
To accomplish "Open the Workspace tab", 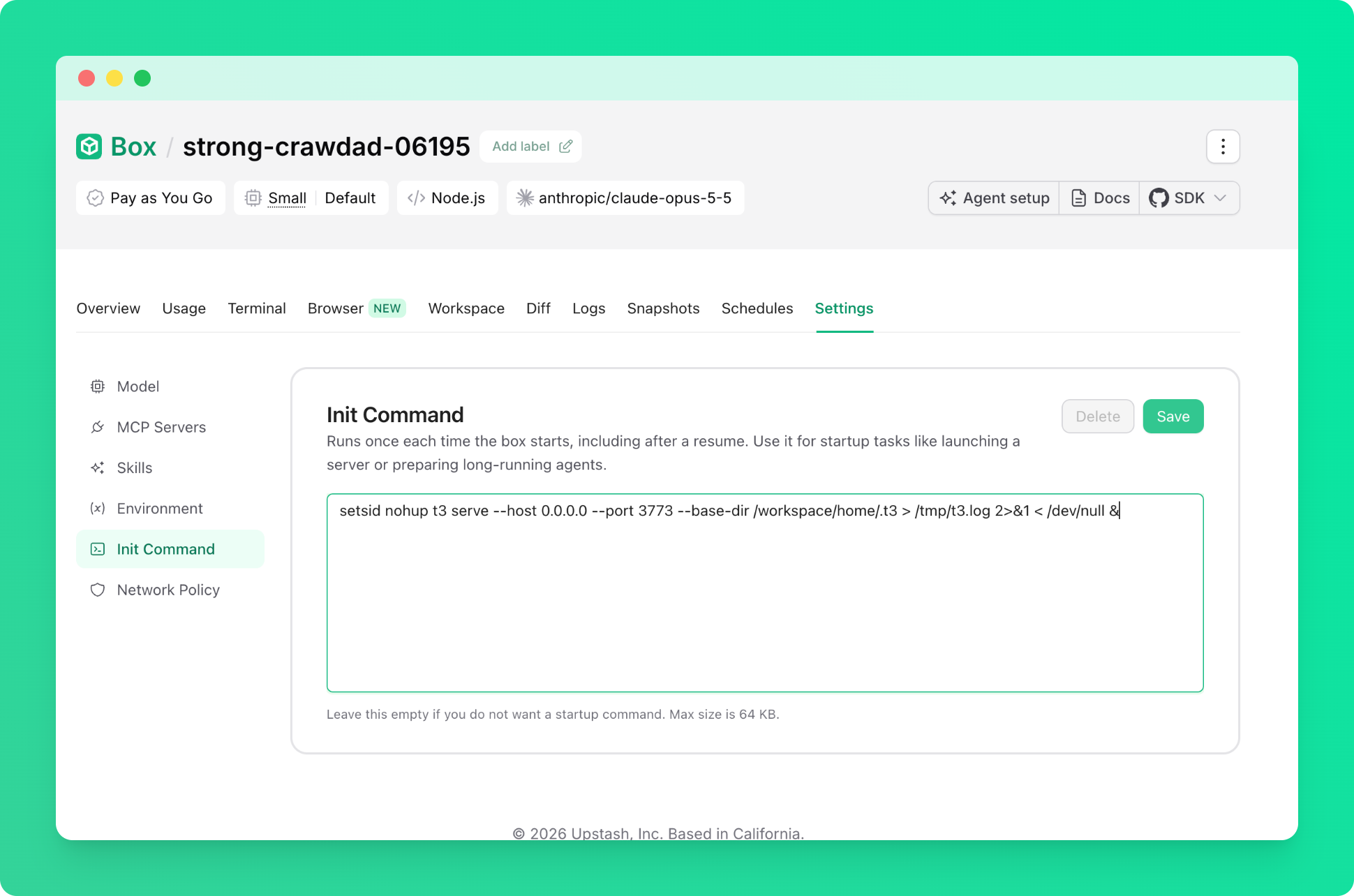I will (466, 308).
